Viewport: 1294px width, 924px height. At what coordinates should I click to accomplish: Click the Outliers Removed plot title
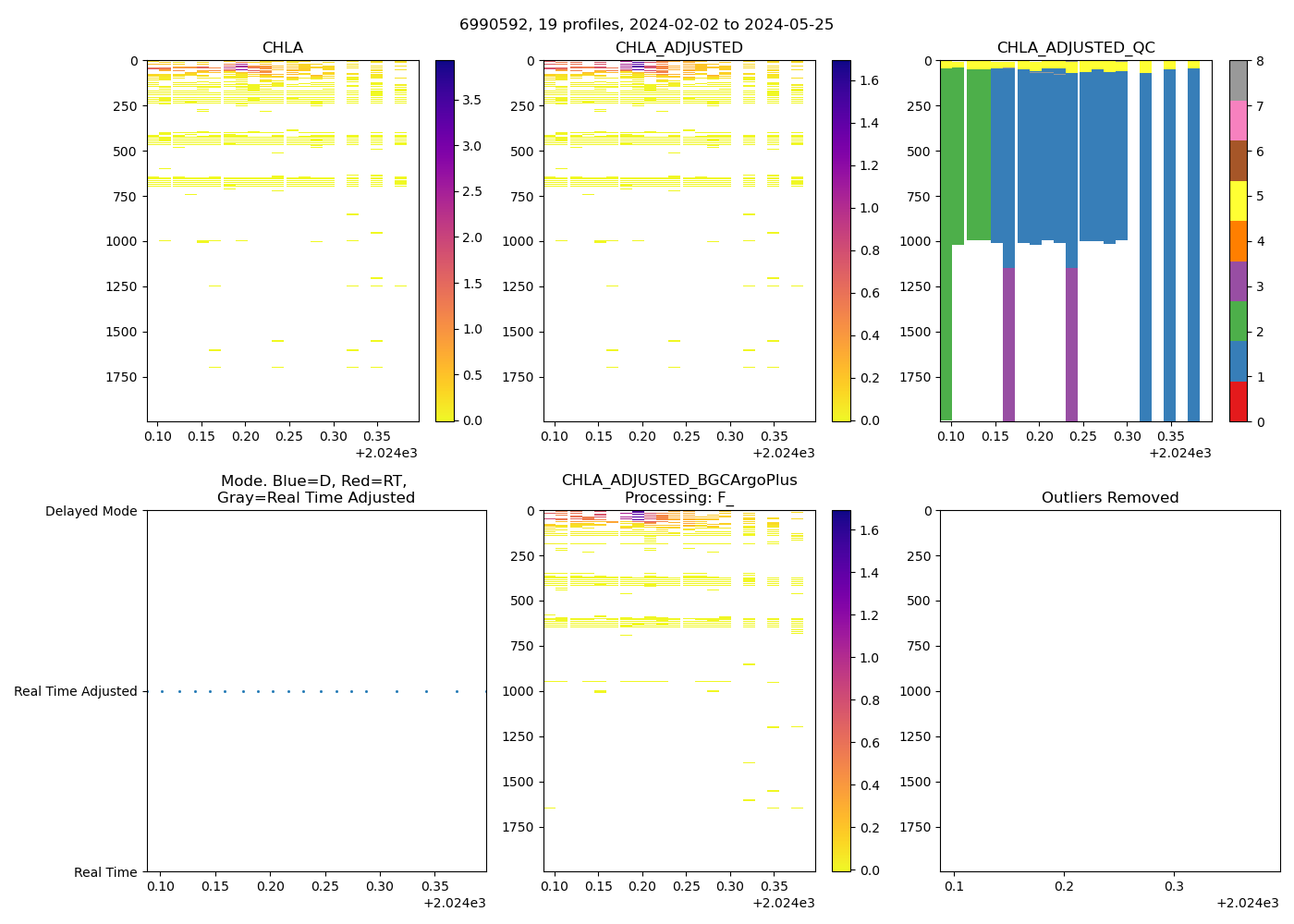click(1109, 498)
